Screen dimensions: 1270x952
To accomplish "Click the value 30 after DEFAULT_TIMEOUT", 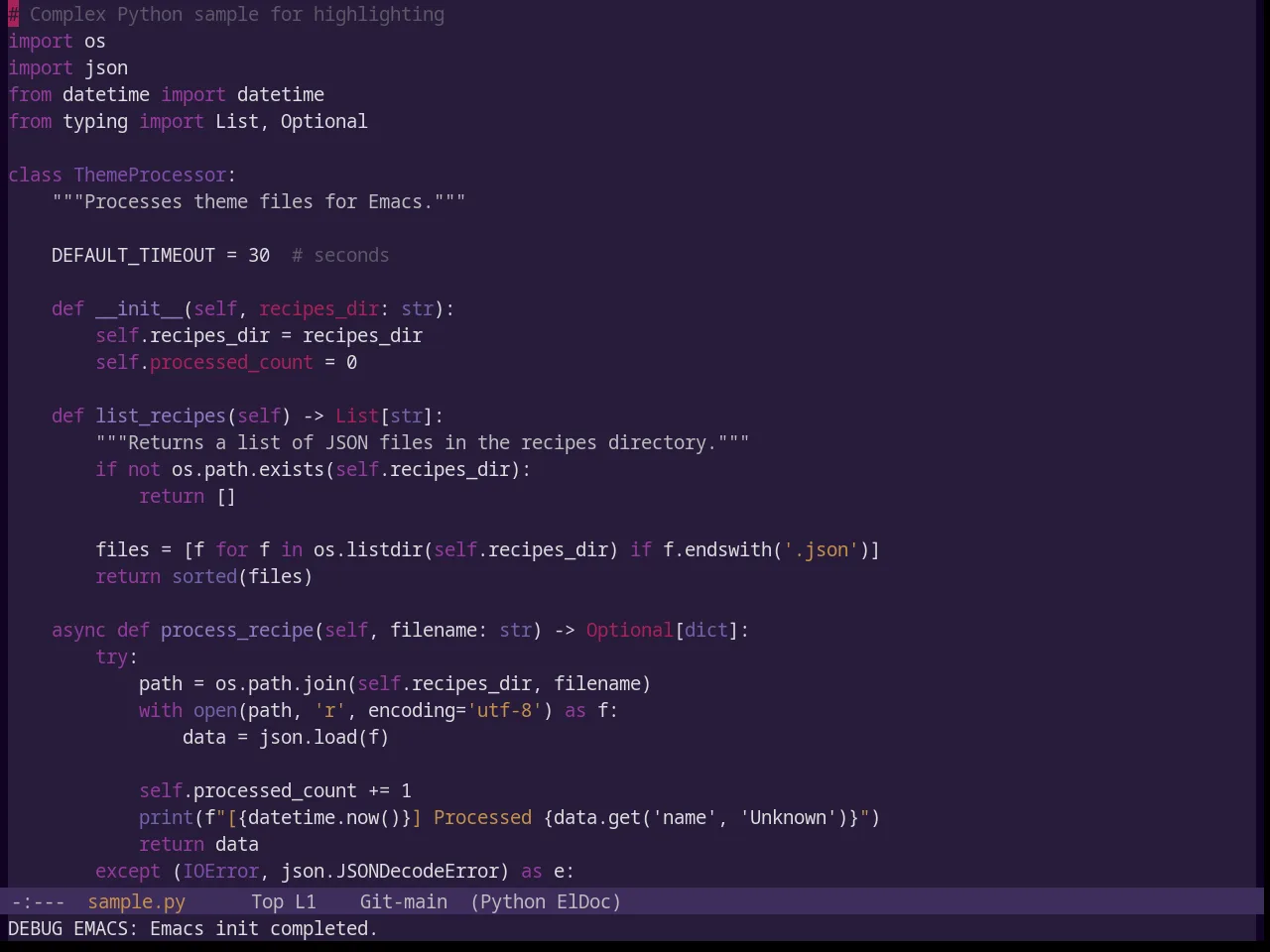I will [x=259, y=255].
